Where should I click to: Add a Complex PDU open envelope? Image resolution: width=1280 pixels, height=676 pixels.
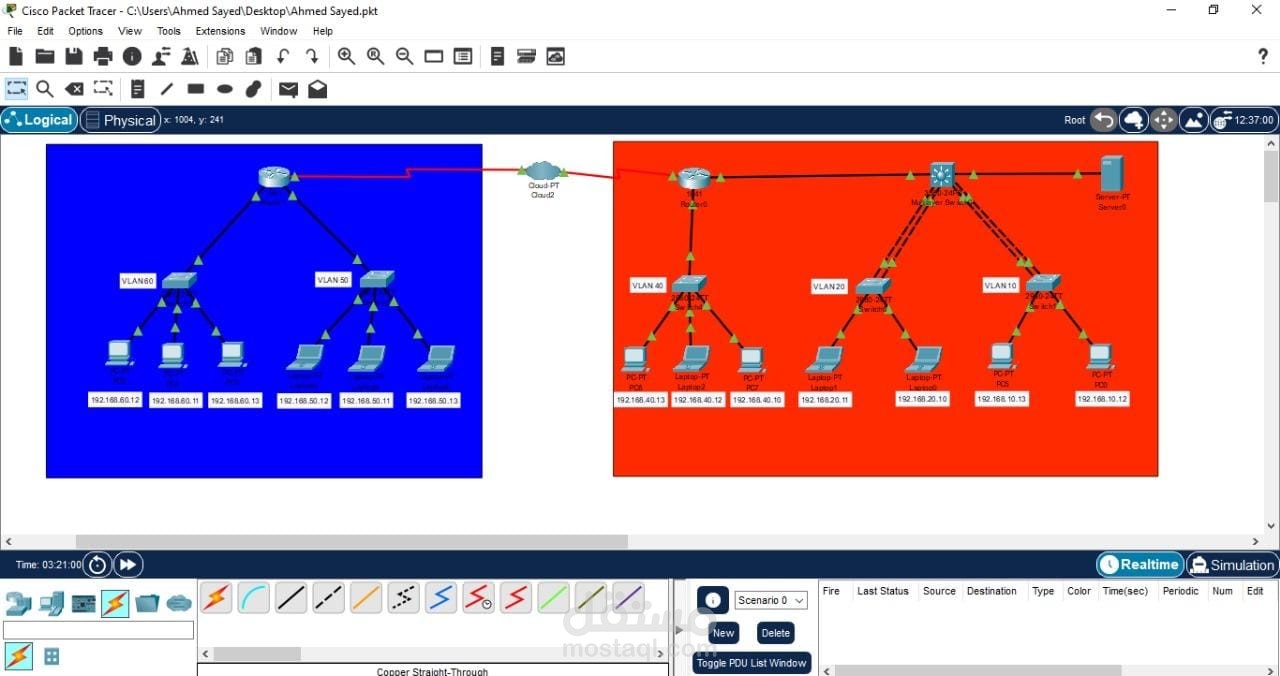click(x=317, y=89)
